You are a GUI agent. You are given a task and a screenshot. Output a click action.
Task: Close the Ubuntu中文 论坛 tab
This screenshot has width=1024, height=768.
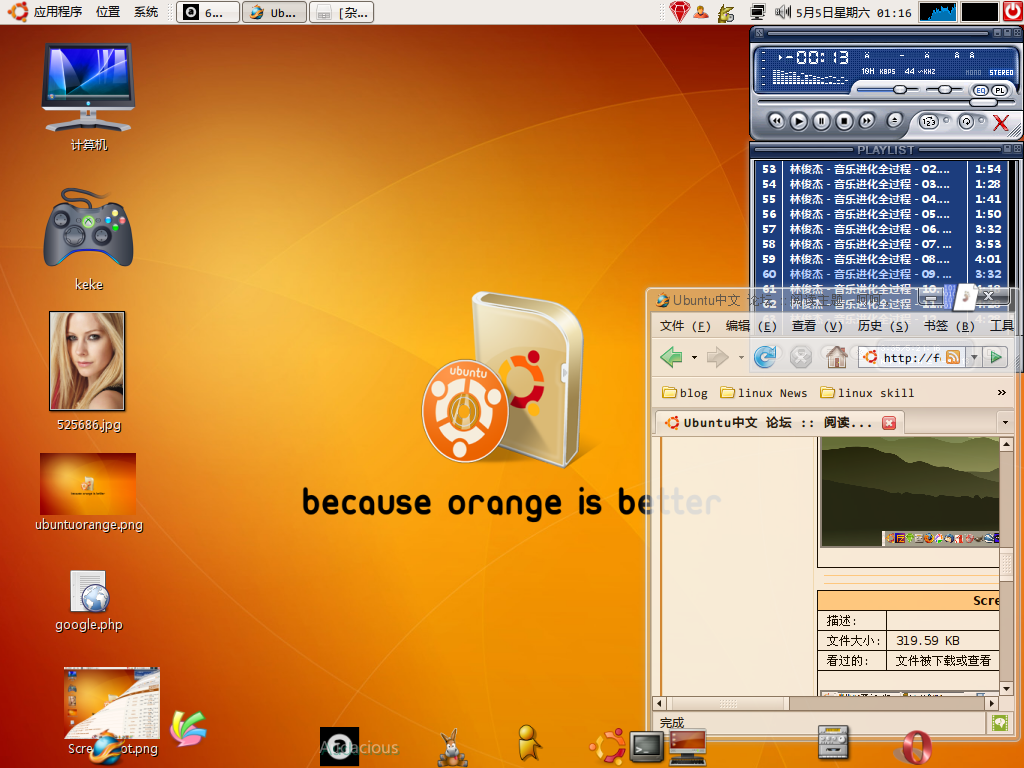[x=889, y=423]
